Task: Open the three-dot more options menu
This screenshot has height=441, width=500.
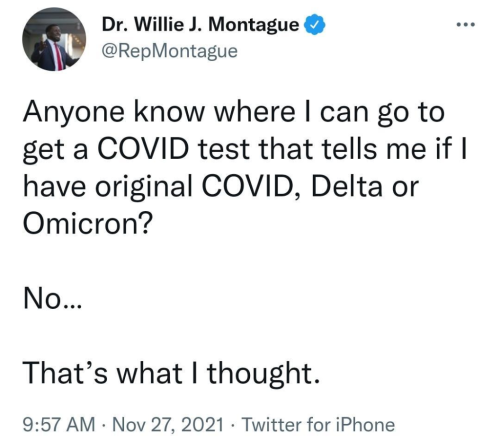Action: pos(465,24)
